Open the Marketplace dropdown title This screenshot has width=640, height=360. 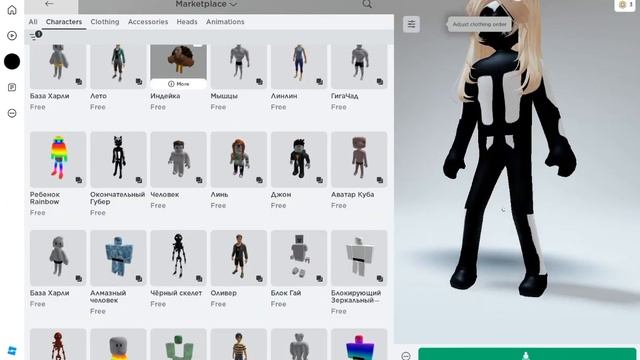point(206,4)
